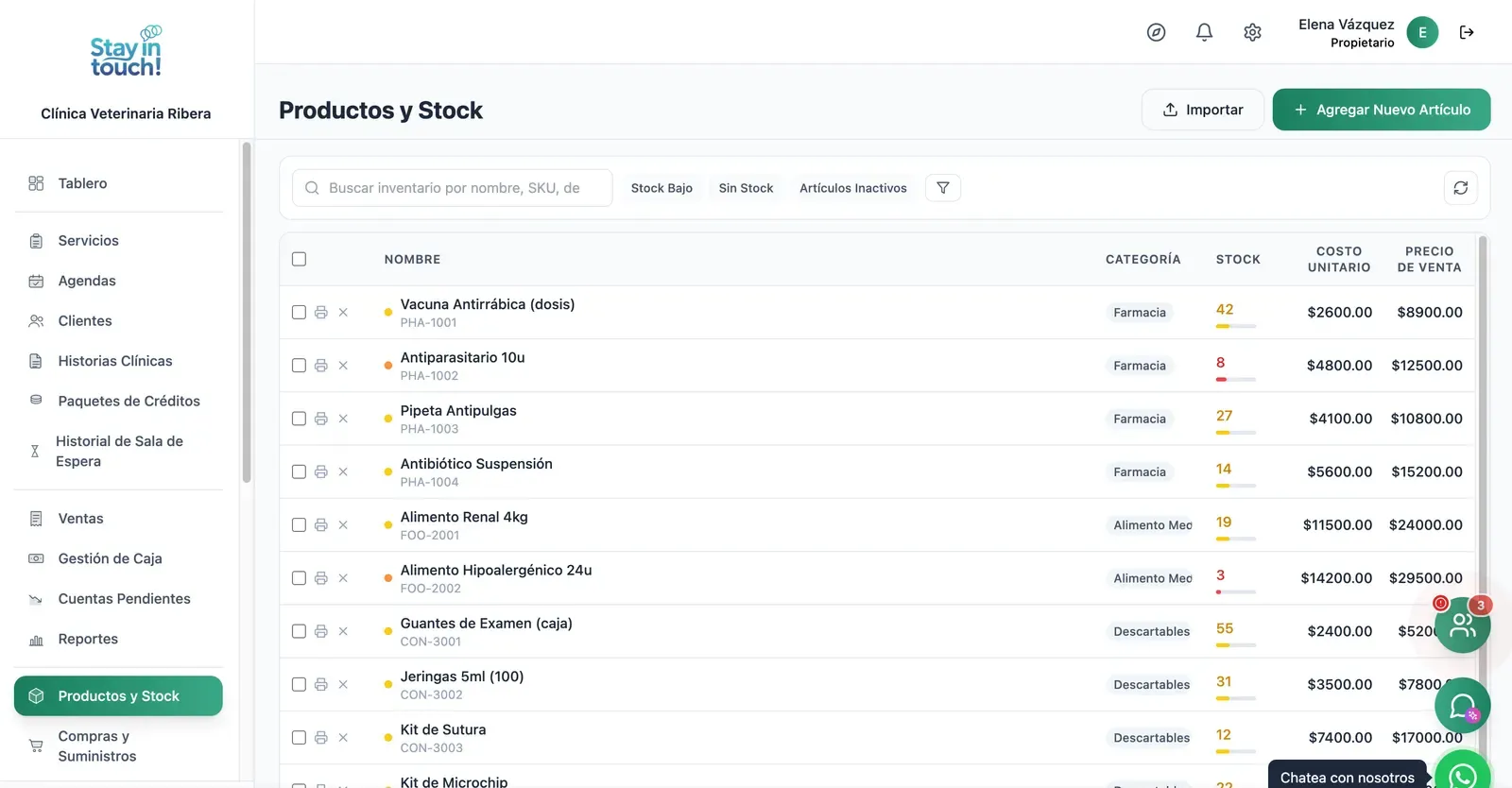Click the Importar button
Viewport: 1512px width, 788px height.
[1202, 110]
